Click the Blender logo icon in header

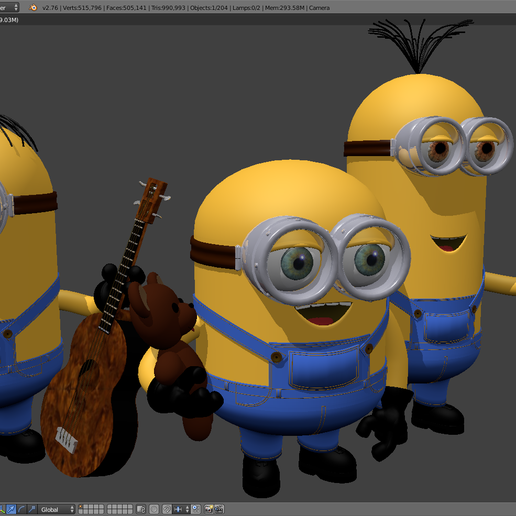(33, 7)
